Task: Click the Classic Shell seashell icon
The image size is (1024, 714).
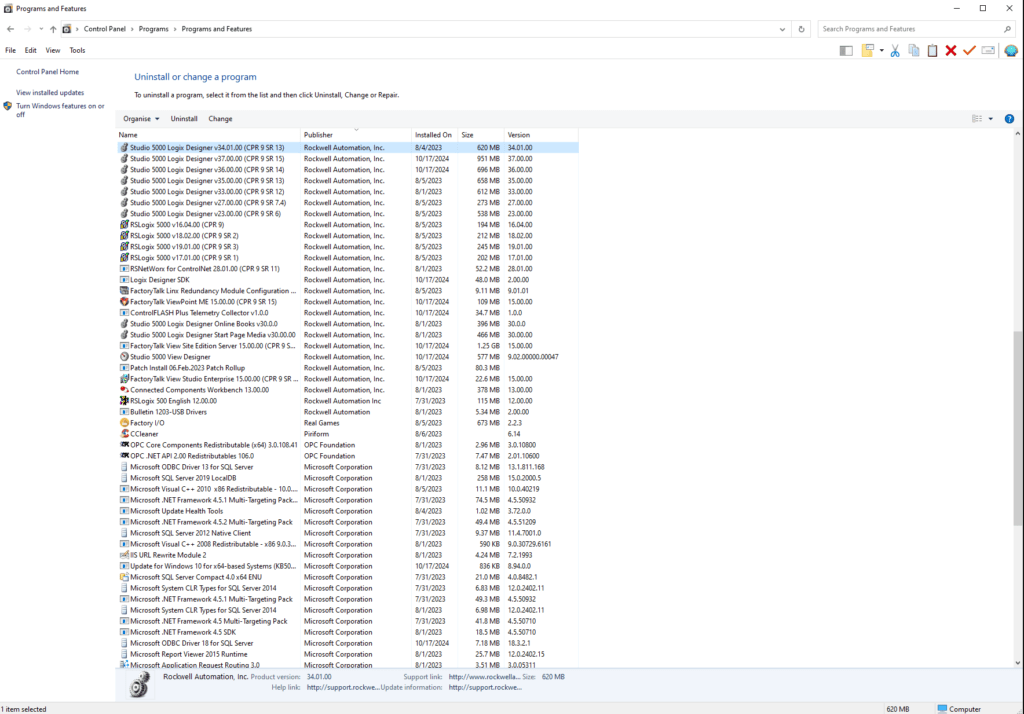Action: [x=1010, y=50]
